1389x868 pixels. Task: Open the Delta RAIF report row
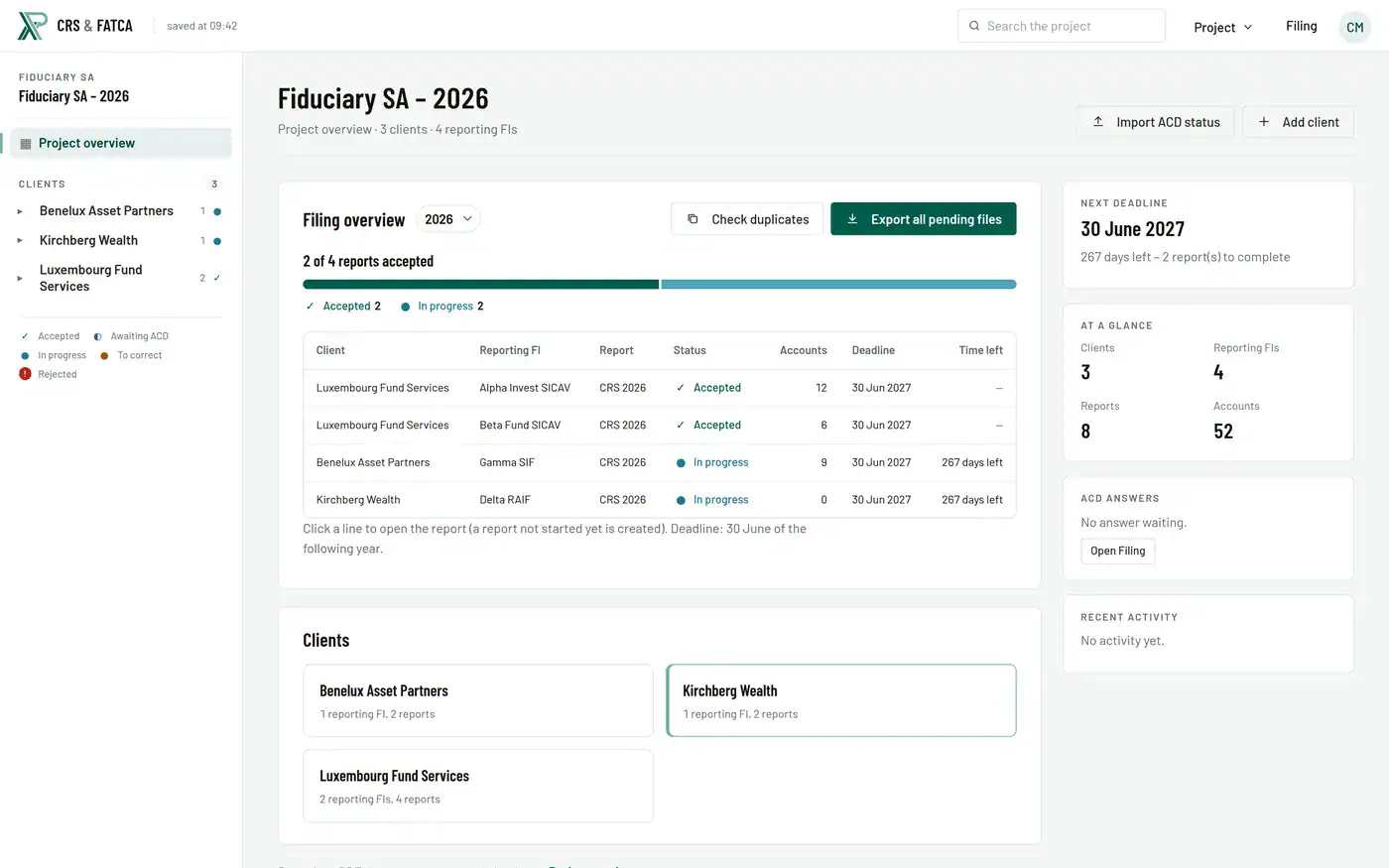pos(660,500)
